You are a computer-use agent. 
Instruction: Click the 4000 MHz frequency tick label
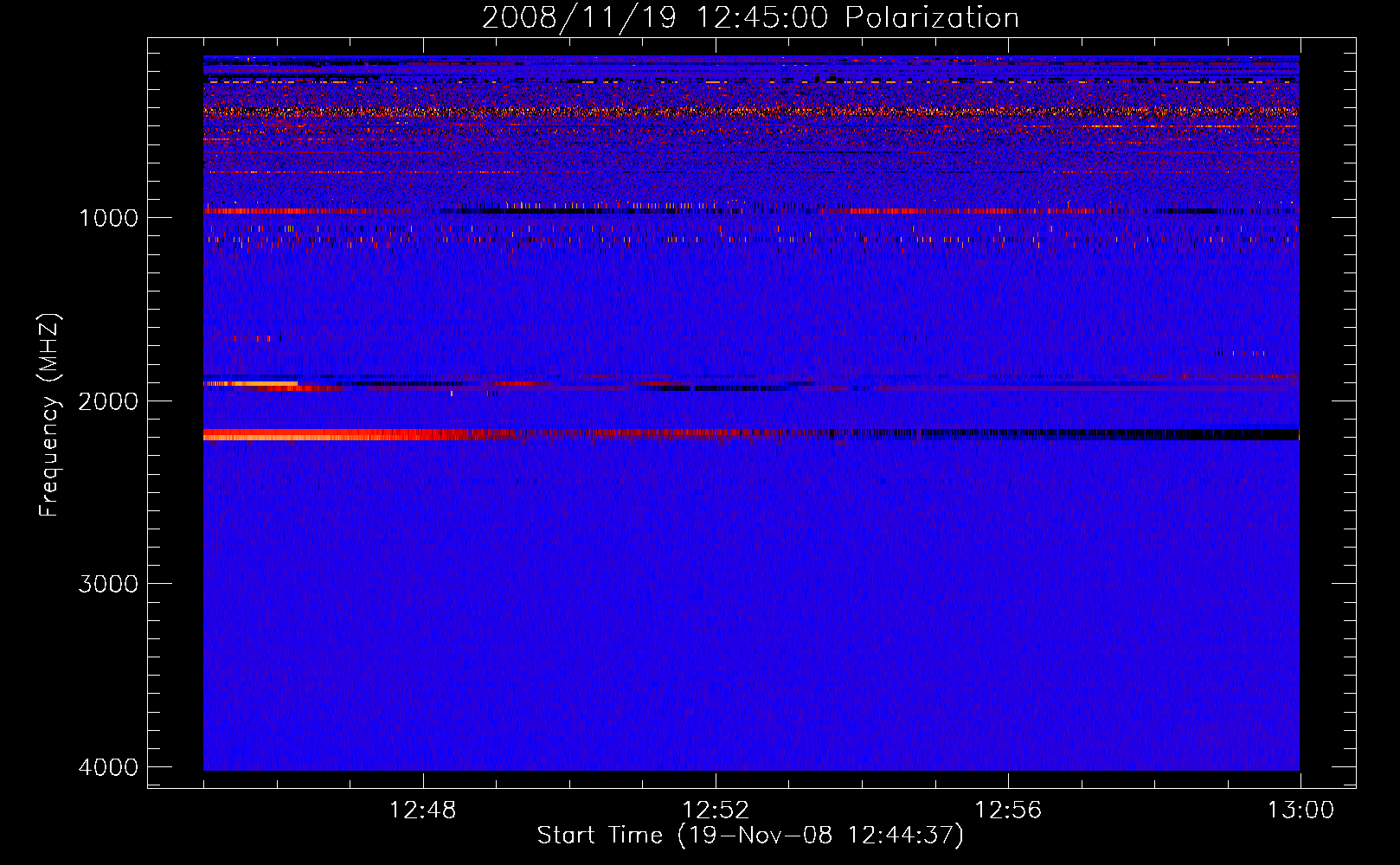(108, 767)
